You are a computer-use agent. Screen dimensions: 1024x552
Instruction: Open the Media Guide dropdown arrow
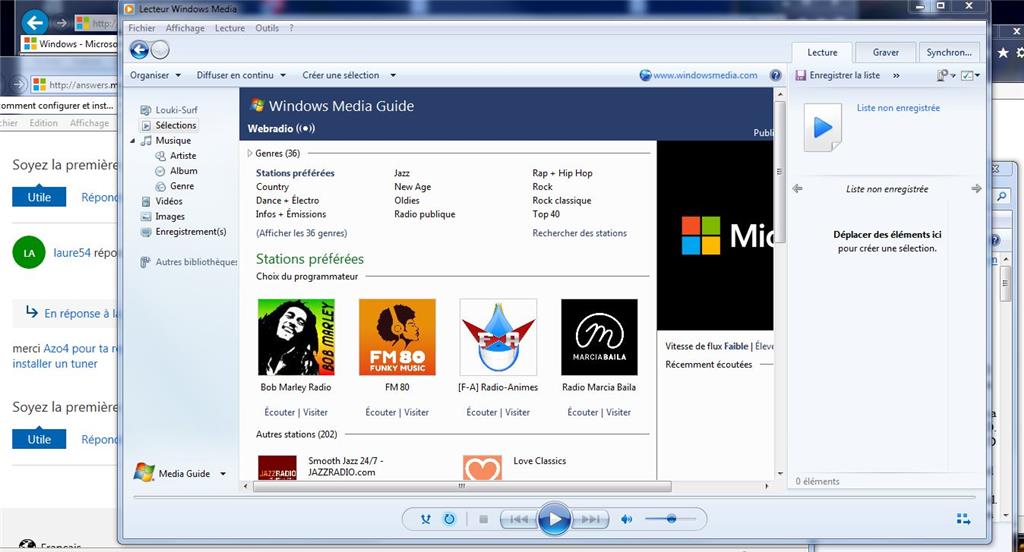223,474
